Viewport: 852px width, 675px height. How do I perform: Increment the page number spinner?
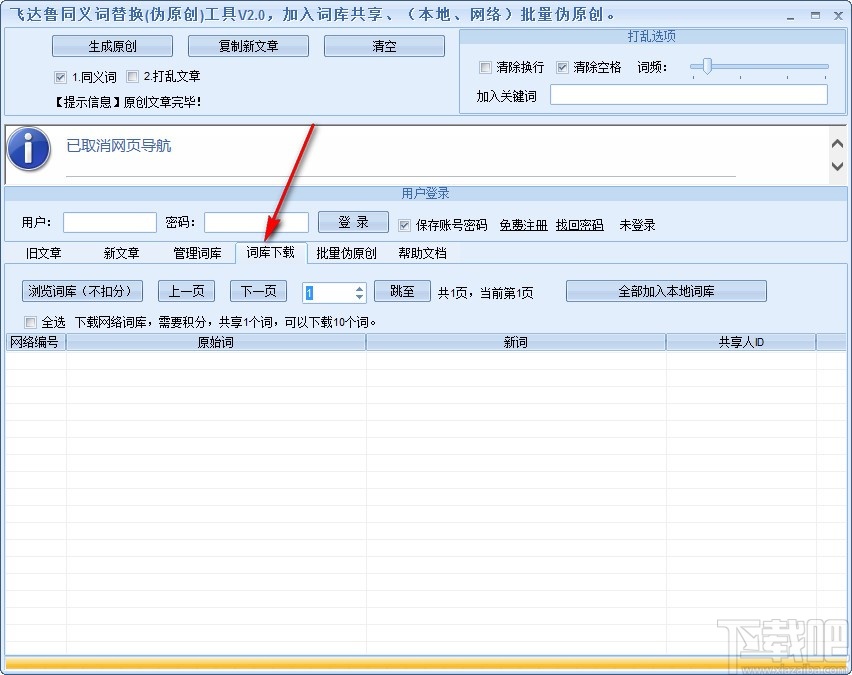359,289
